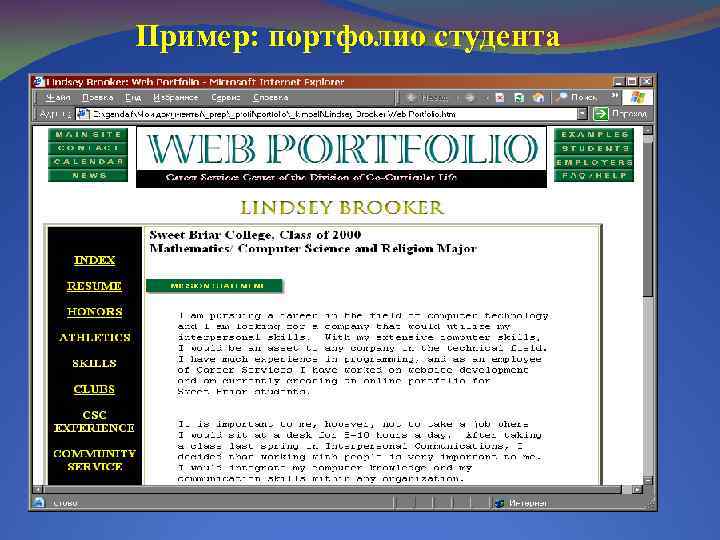The width and height of the screenshot is (720, 540).
Task: Click the horizontal scrollbar left arrow
Action: 38,489
